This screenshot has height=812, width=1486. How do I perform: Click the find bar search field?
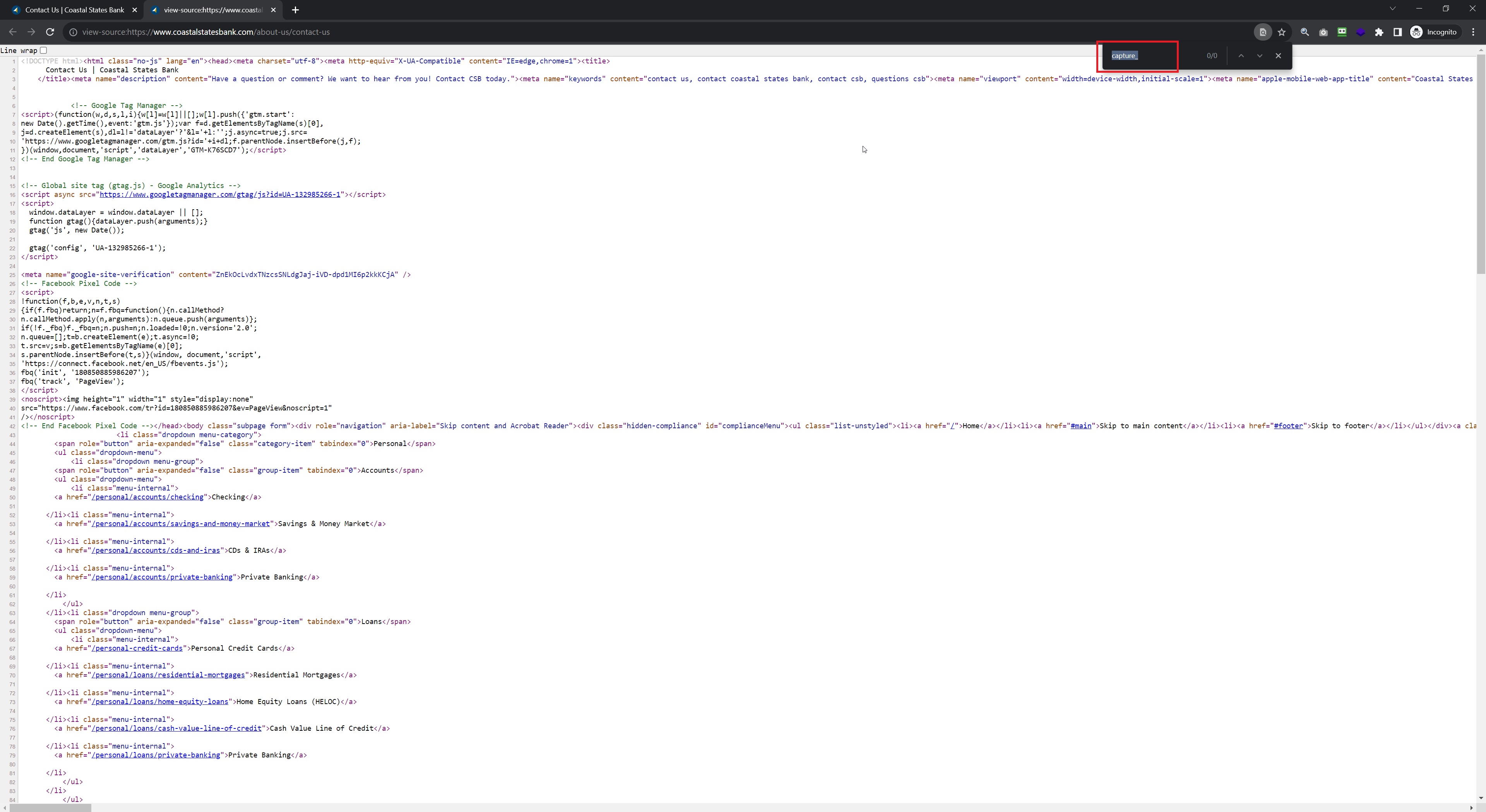[x=1148, y=56]
